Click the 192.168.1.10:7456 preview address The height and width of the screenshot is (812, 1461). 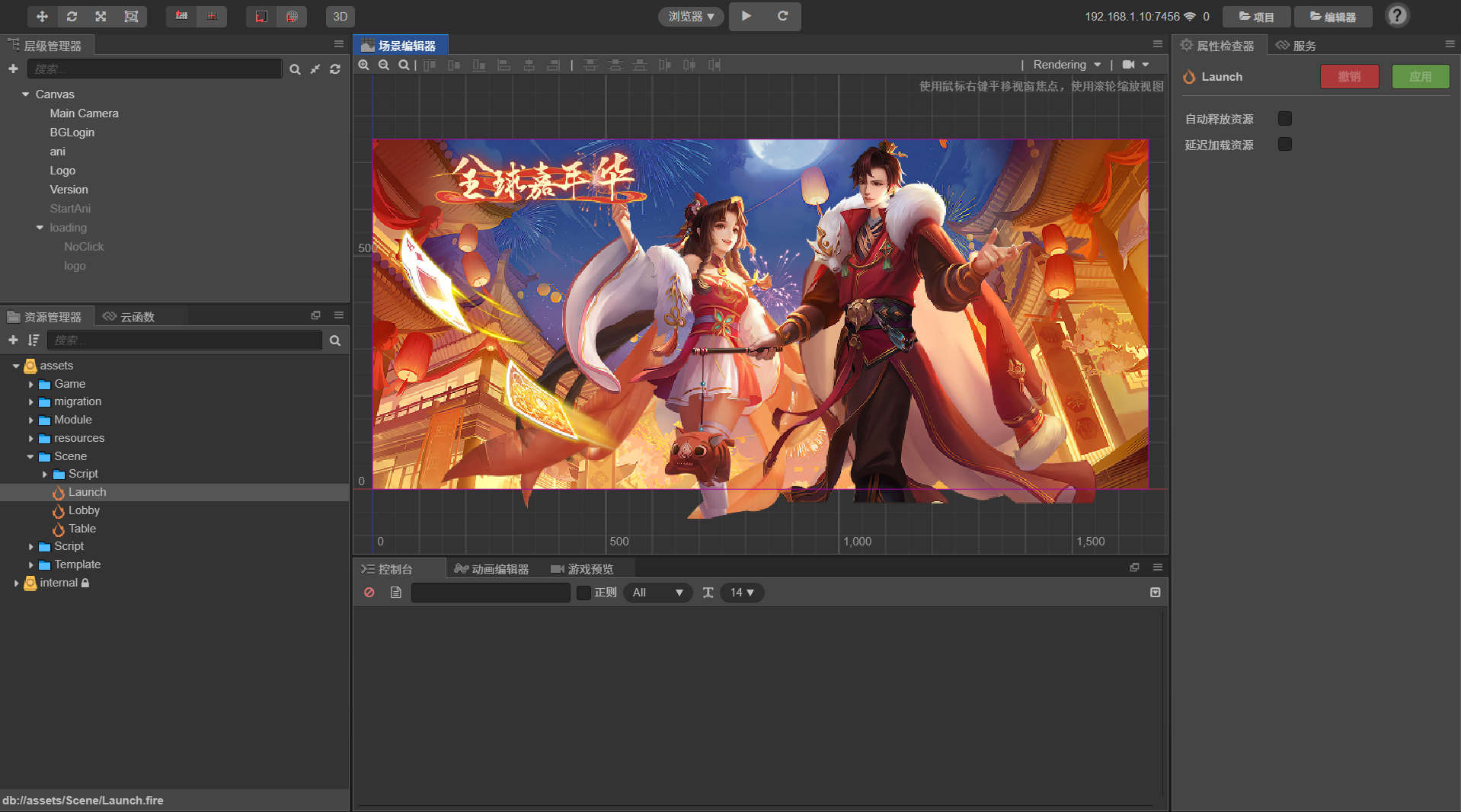pyautogui.click(x=1132, y=16)
